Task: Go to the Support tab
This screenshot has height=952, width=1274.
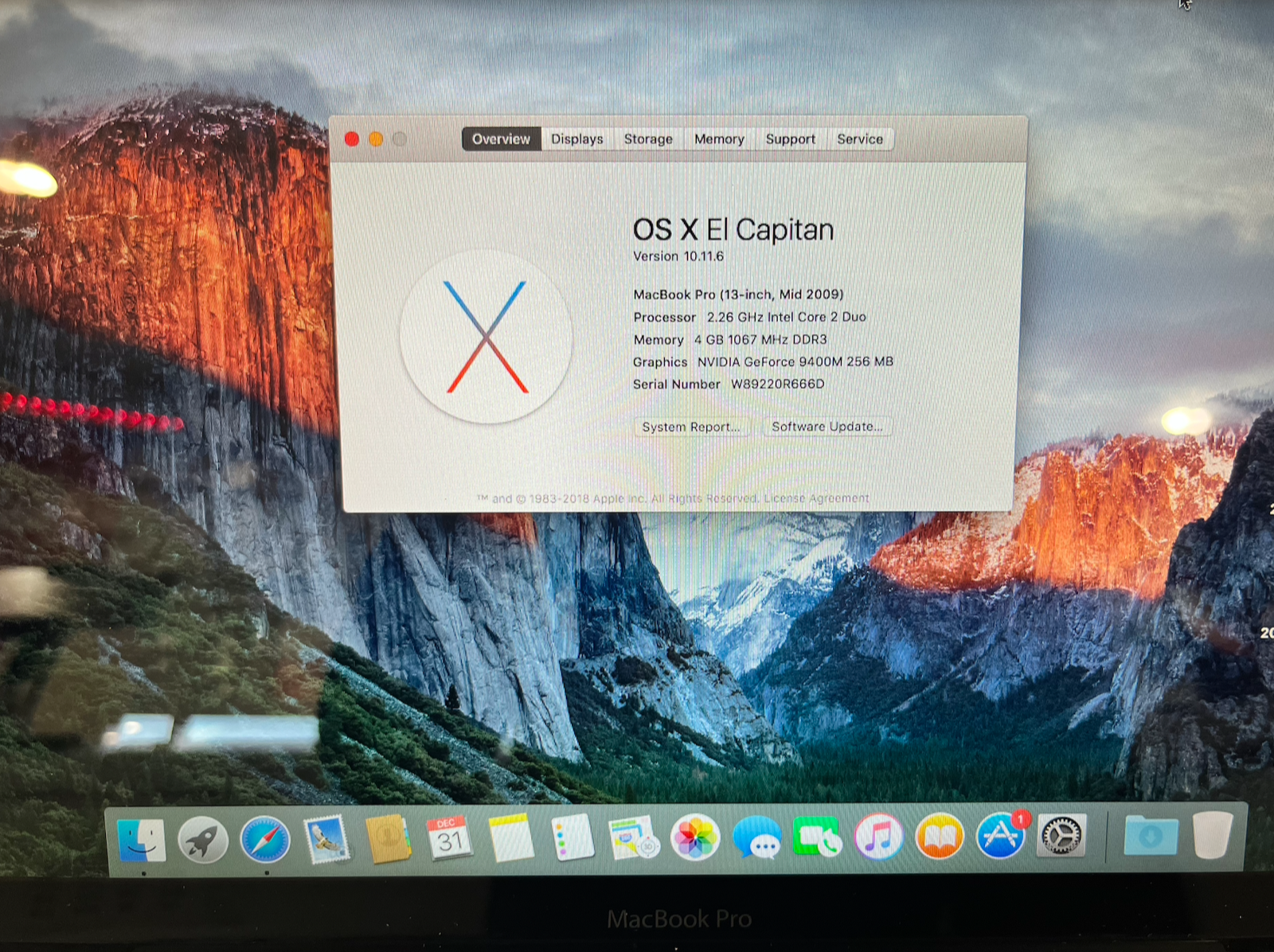Action: pyautogui.click(x=791, y=139)
